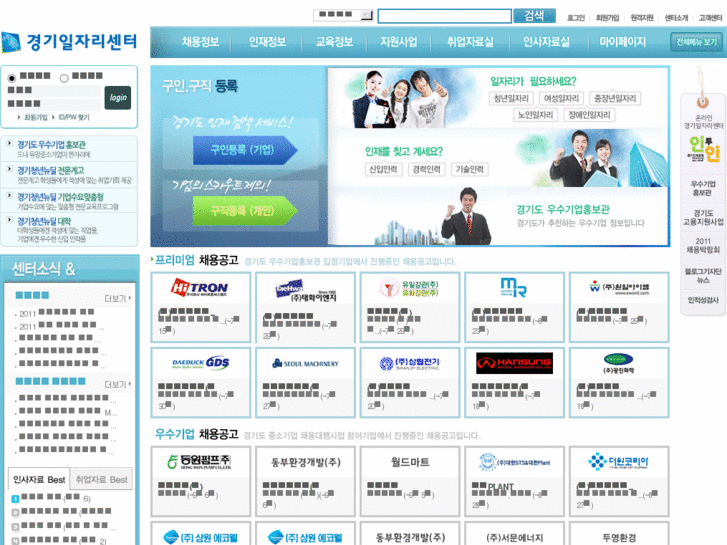The height and width of the screenshot is (545, 727).
Task: Select the 여성일자리 tag
Action: coord(561,98)
